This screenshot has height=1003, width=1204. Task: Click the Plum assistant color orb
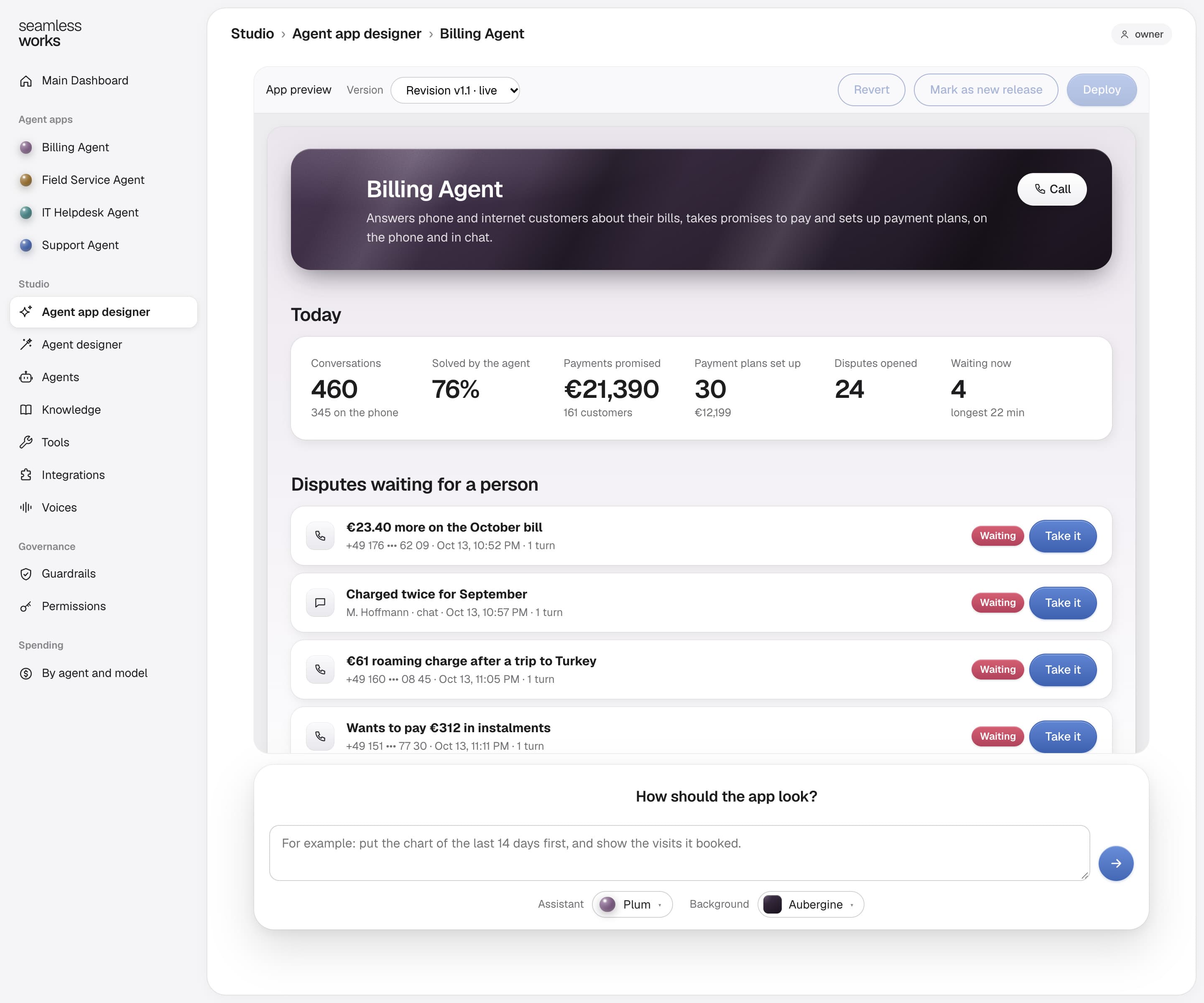coord(607,904)
